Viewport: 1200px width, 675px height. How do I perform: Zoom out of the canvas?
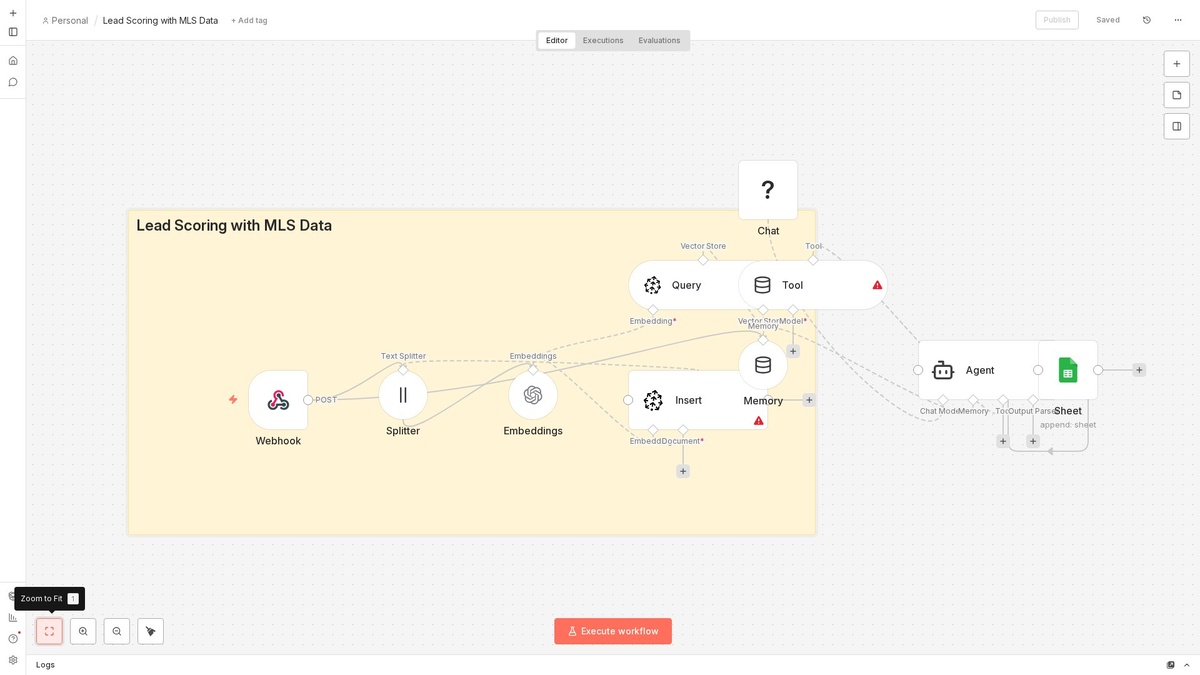(117, 631)
